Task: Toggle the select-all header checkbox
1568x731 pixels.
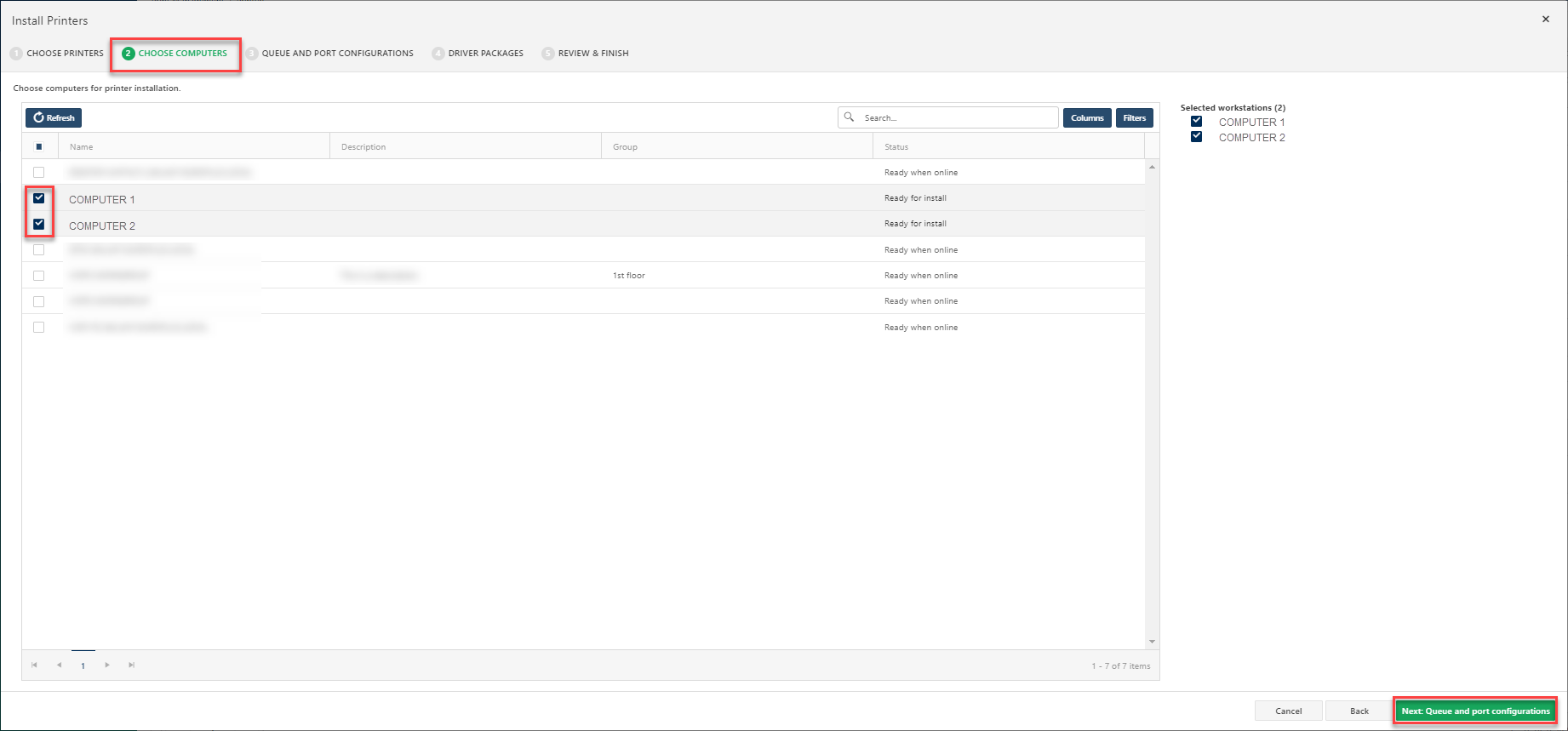Action: click(x=39, y=147)
